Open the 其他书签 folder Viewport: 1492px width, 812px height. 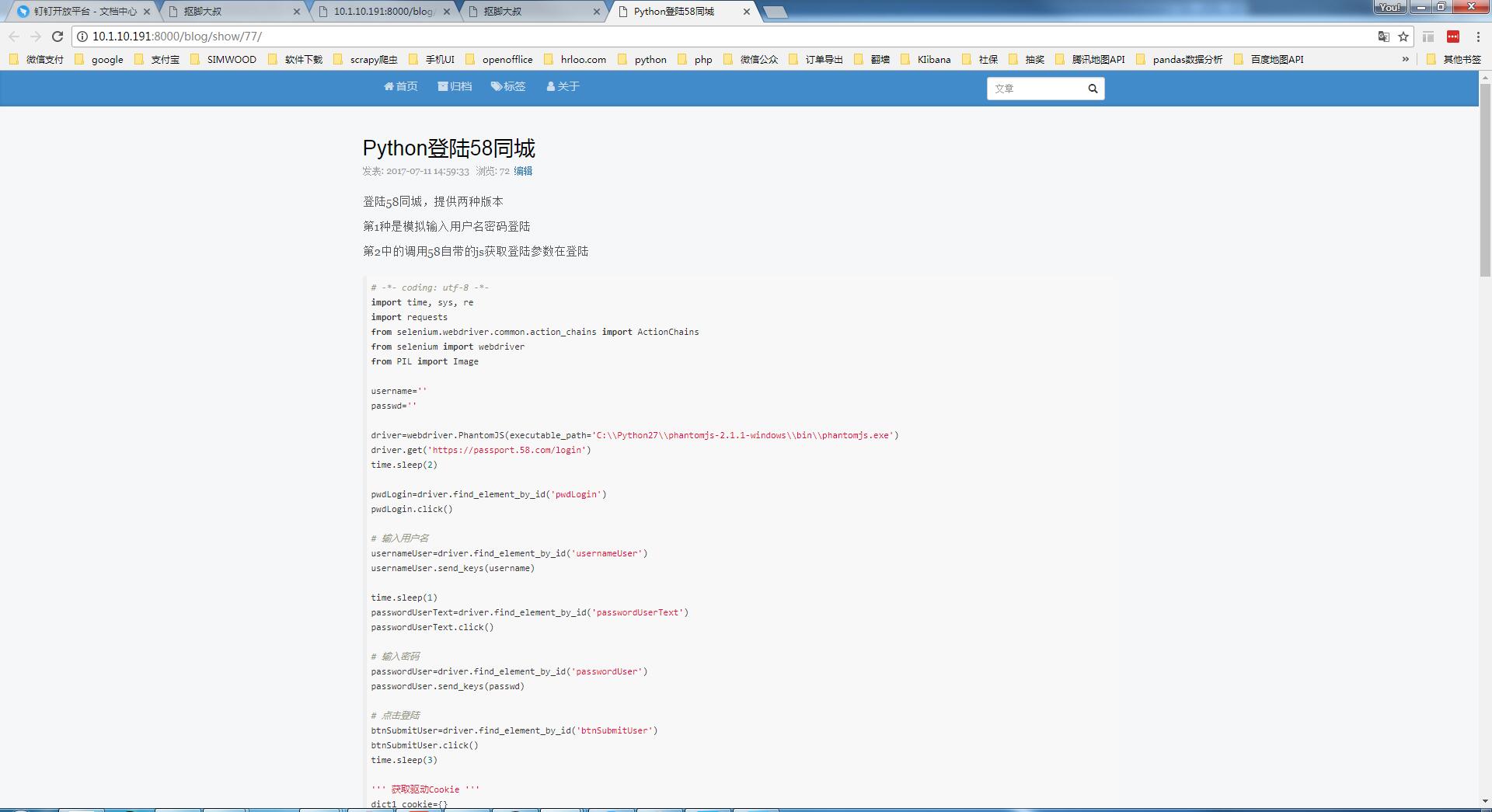1454,59
